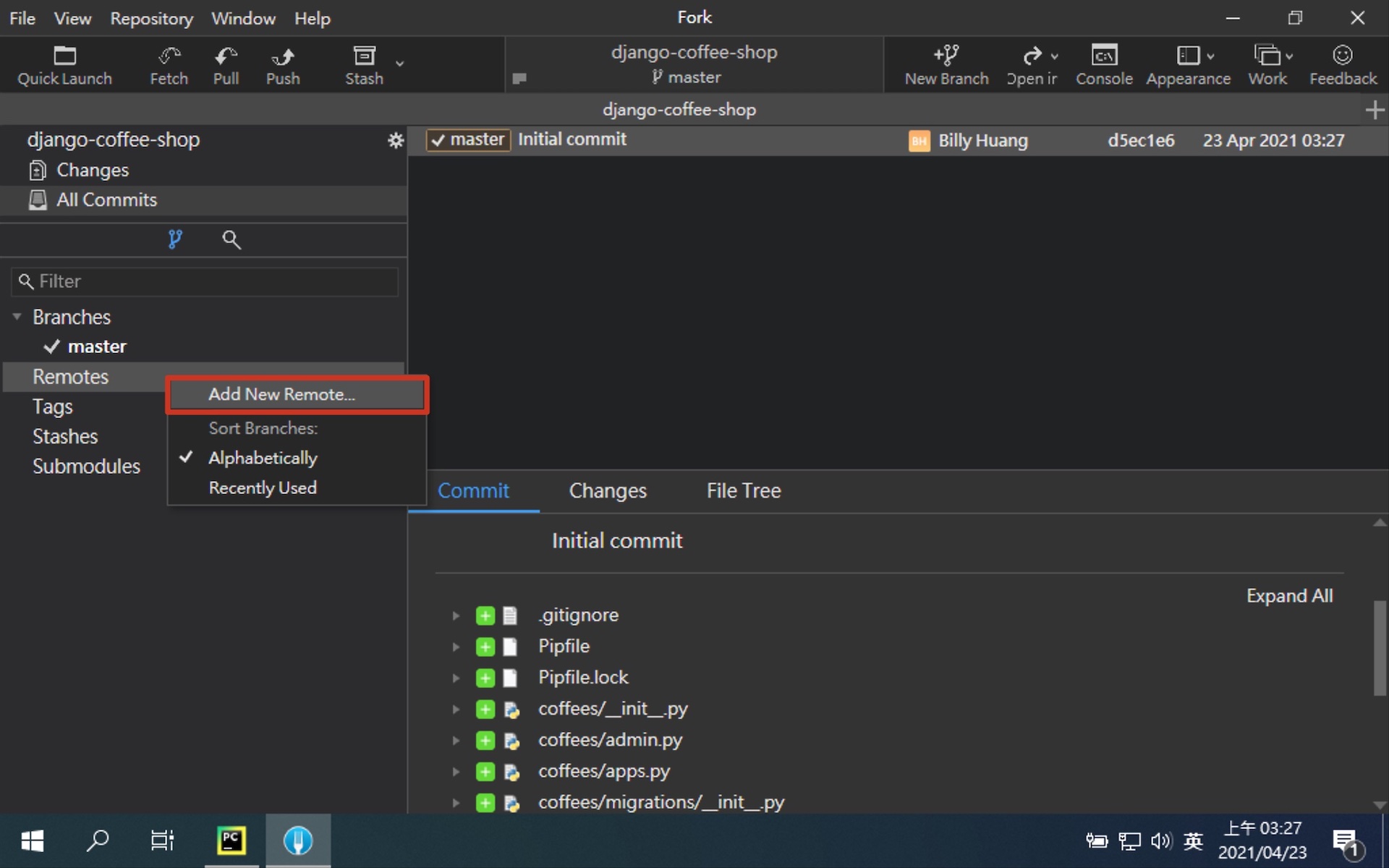Expand coffees/migrations/__init__.py file diff

pyautogui.click(x=456, y=802)
